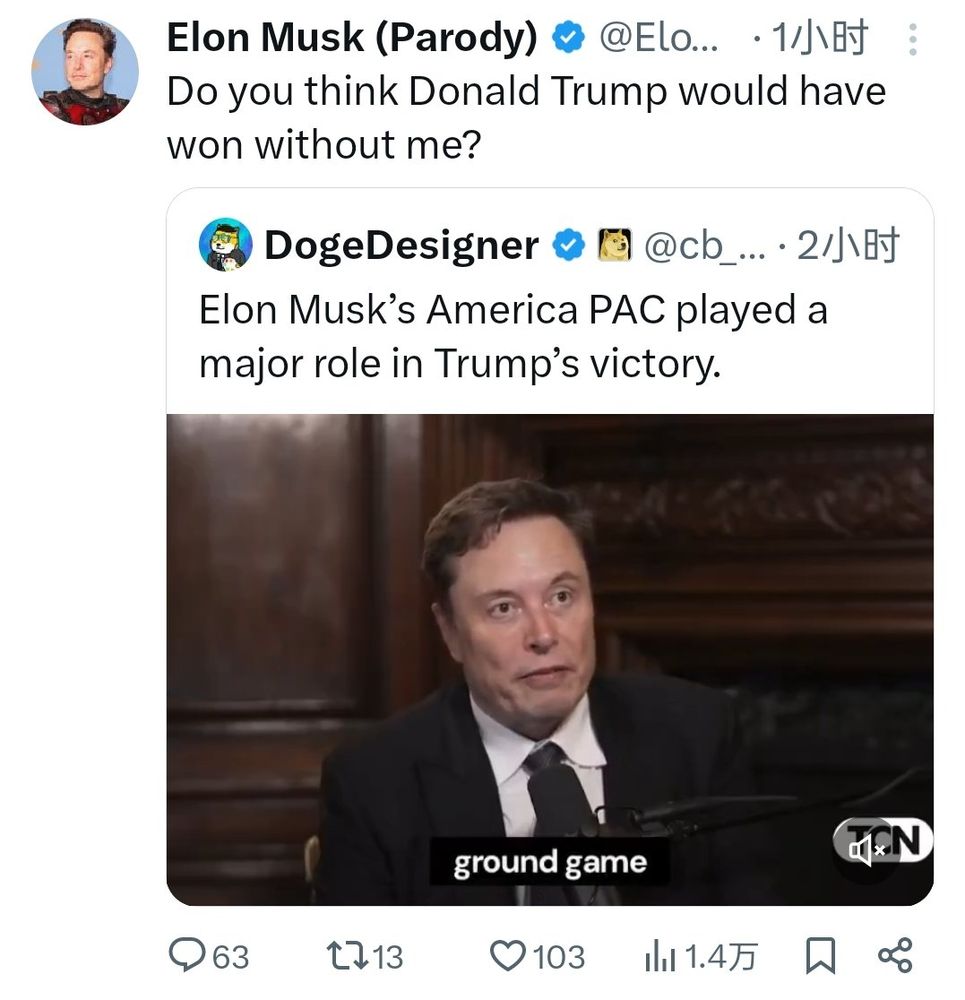Screen dimensions: 965x1000
Task: Open Elon Musk (Parody) profile picture
Action: 85,71
